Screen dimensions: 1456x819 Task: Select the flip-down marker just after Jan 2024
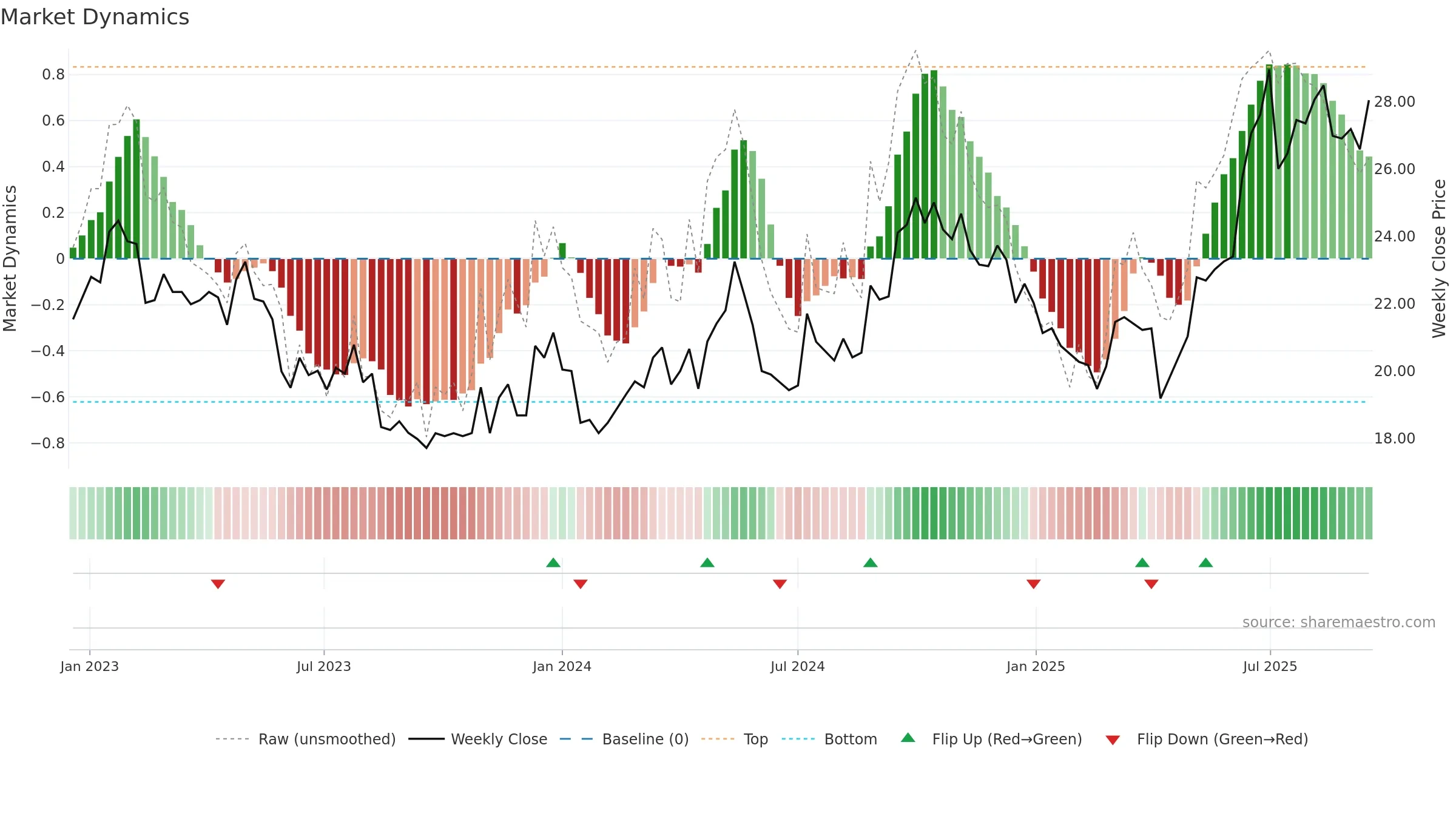pyautogui.click(x=581, y=584)
